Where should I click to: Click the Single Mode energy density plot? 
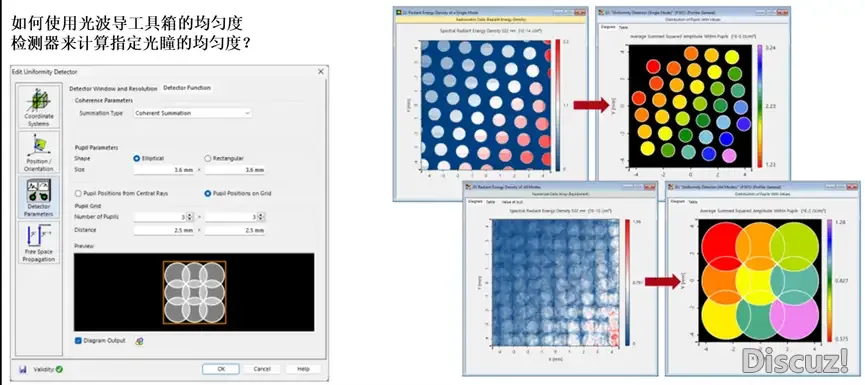pos(485,105)
